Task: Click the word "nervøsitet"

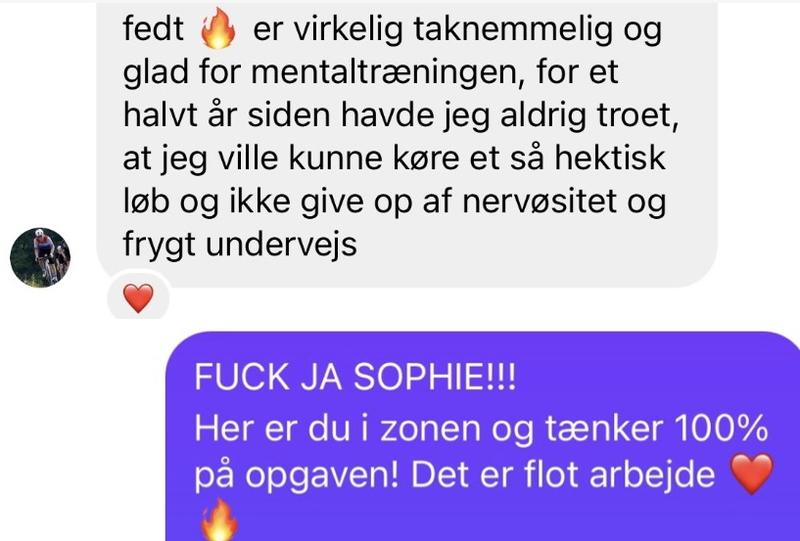Action: 539,201
